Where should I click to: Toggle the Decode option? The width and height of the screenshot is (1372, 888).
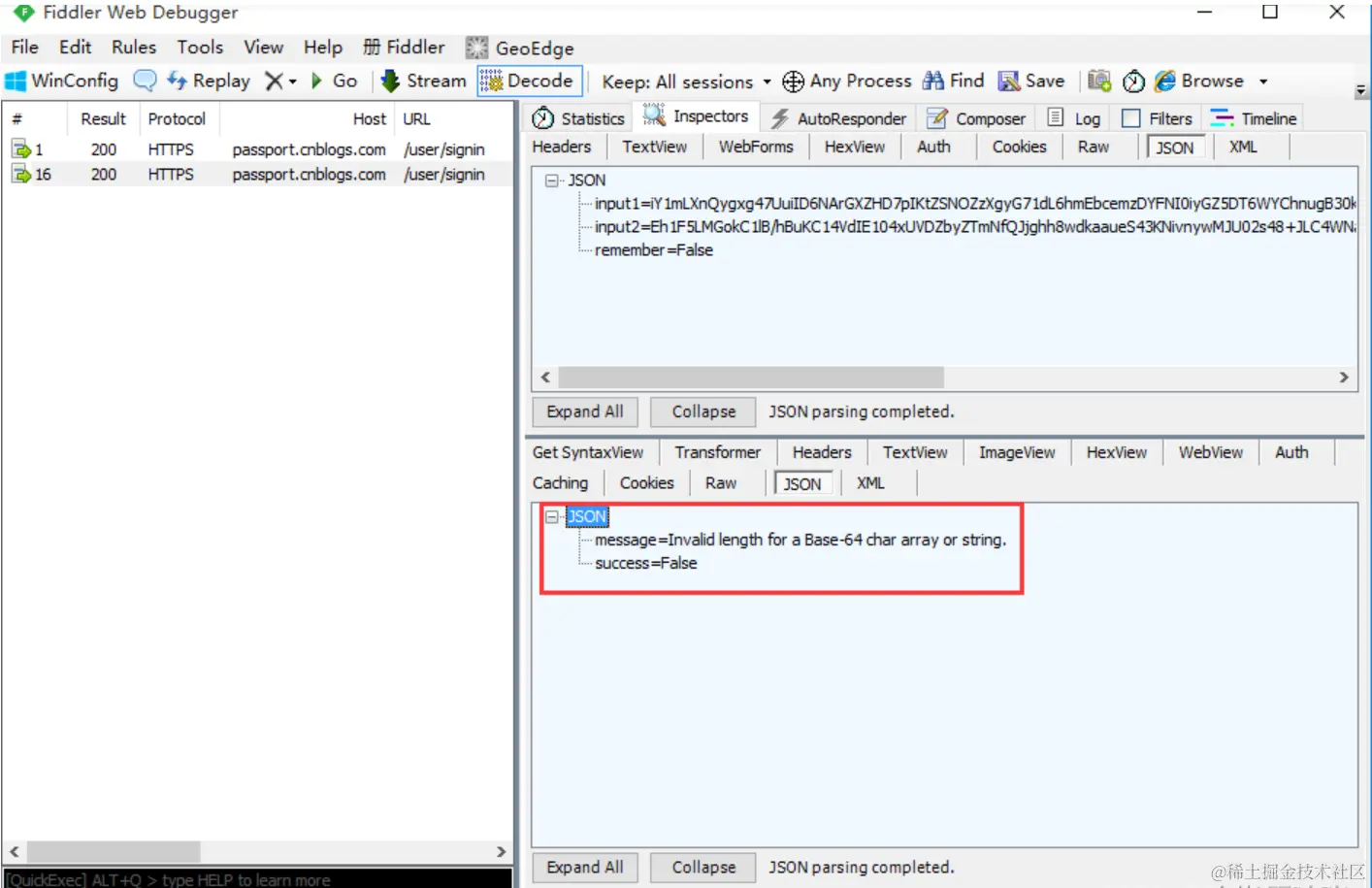529,81
